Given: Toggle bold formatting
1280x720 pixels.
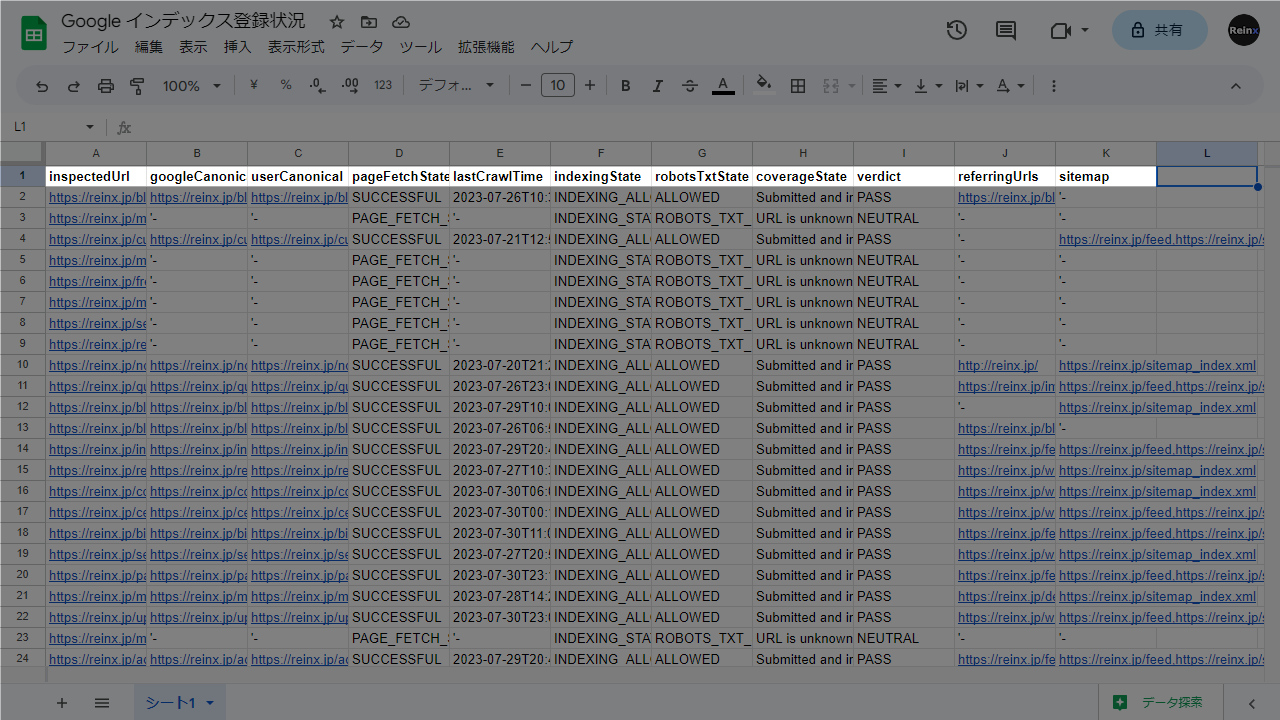Looking at the screenshot, I should click(x=626, y=86).
